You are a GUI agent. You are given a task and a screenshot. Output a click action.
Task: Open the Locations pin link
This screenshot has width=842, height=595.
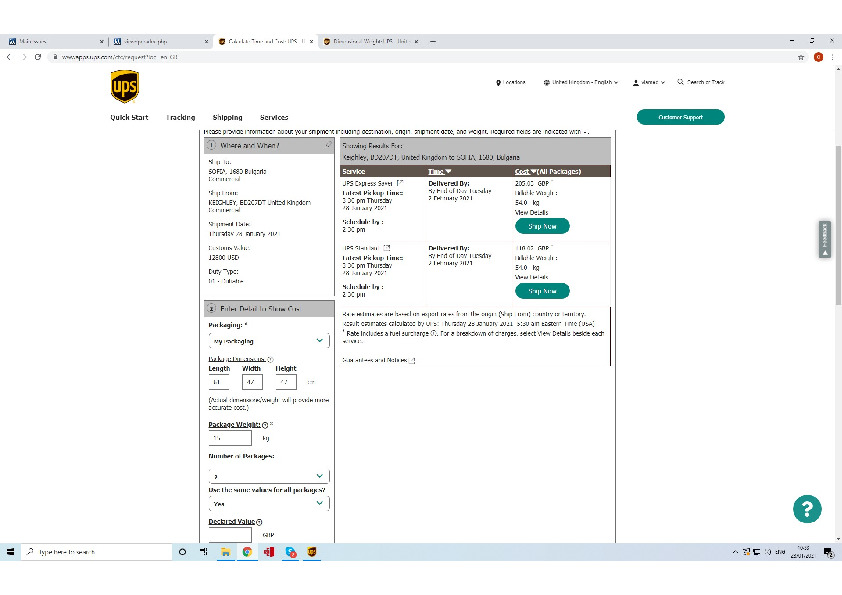[512, 82]
